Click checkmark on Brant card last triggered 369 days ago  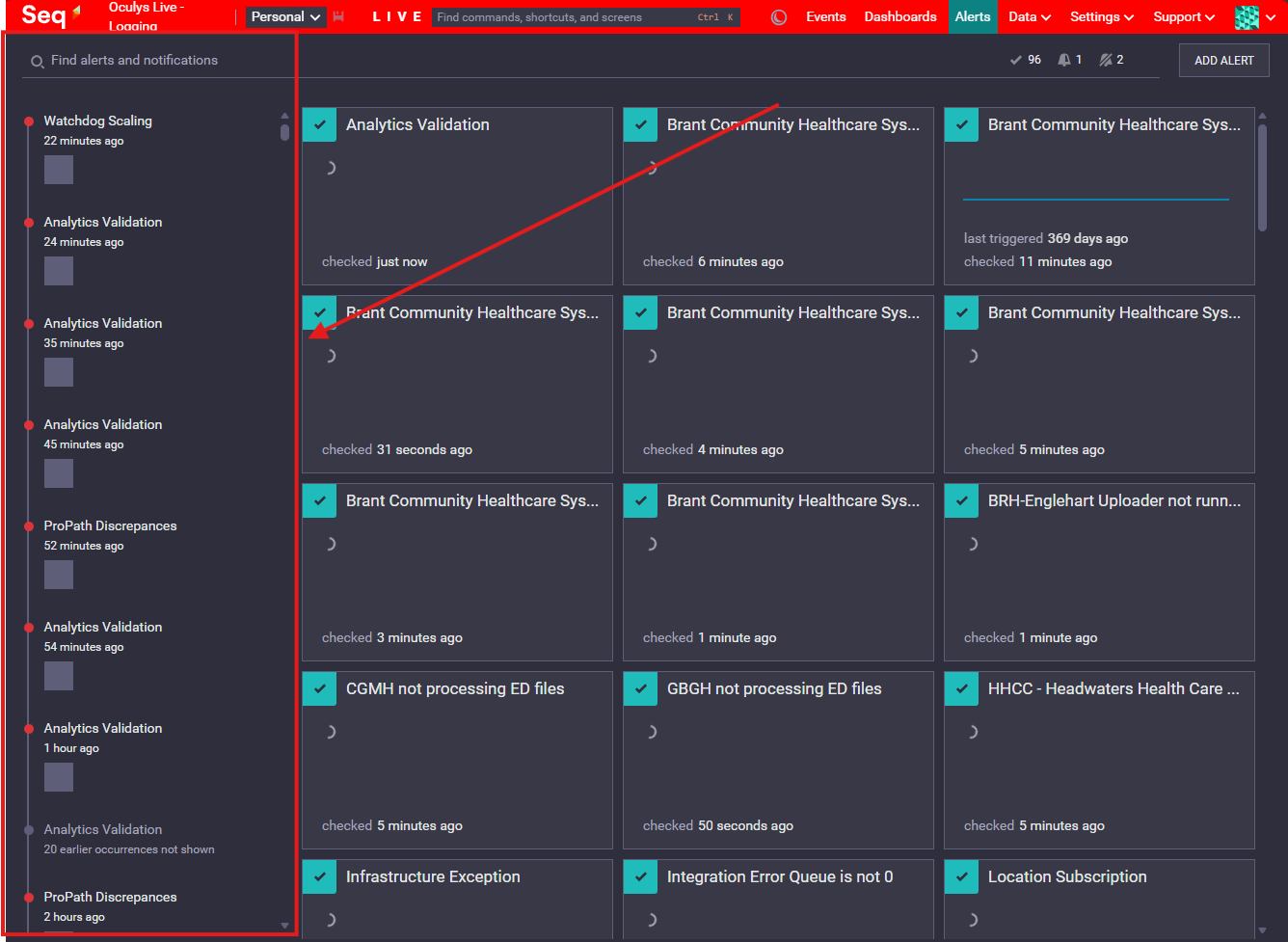(961, 124)
